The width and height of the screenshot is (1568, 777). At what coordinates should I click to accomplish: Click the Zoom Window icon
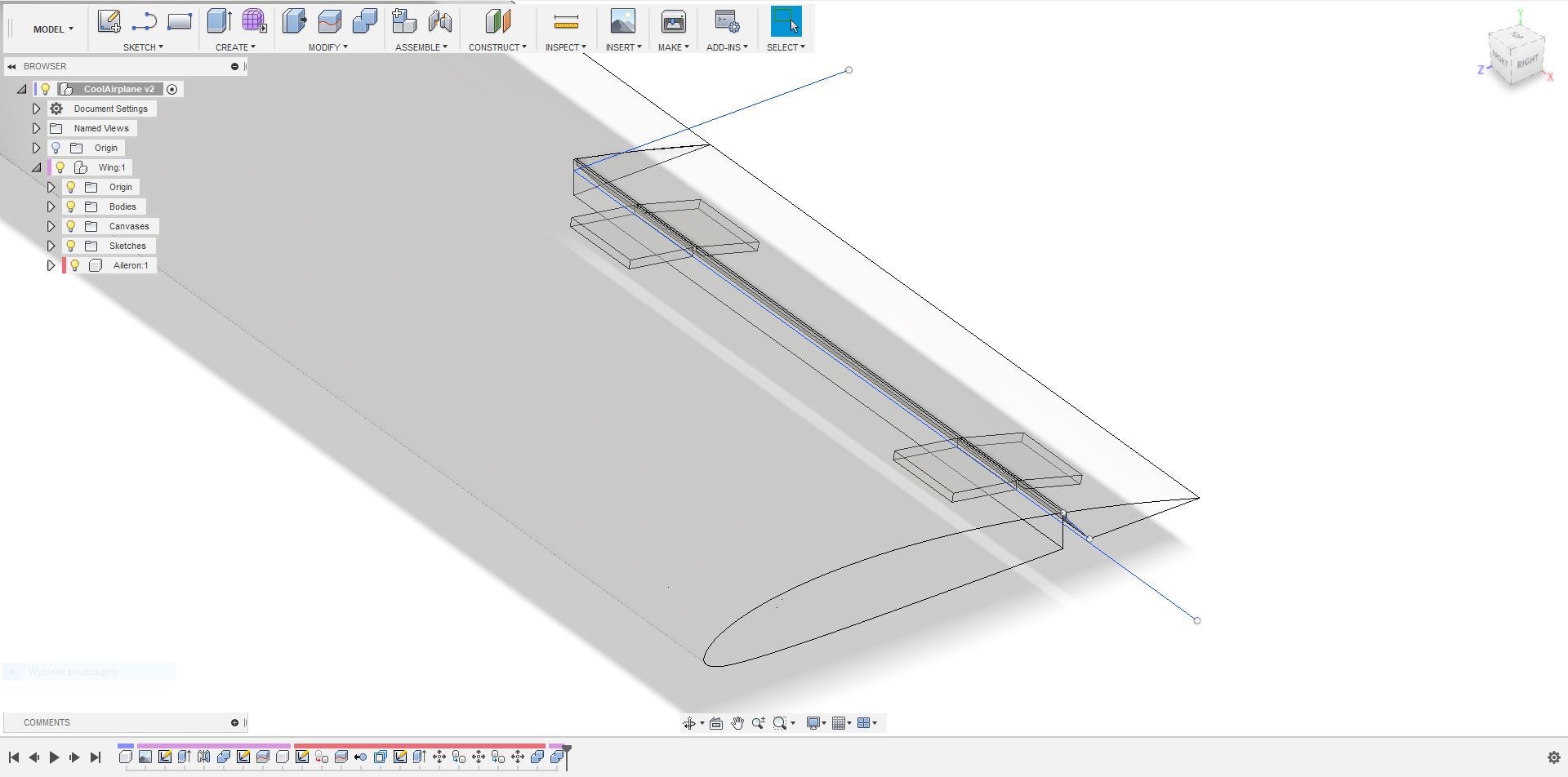click(780, 723)
